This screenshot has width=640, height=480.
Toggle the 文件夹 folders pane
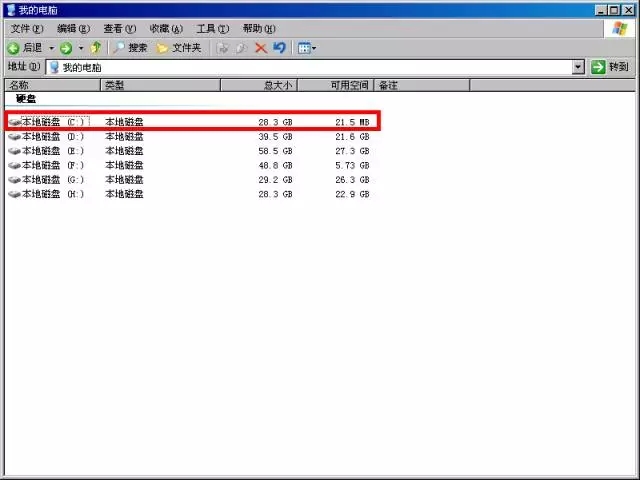coord(179,48)
